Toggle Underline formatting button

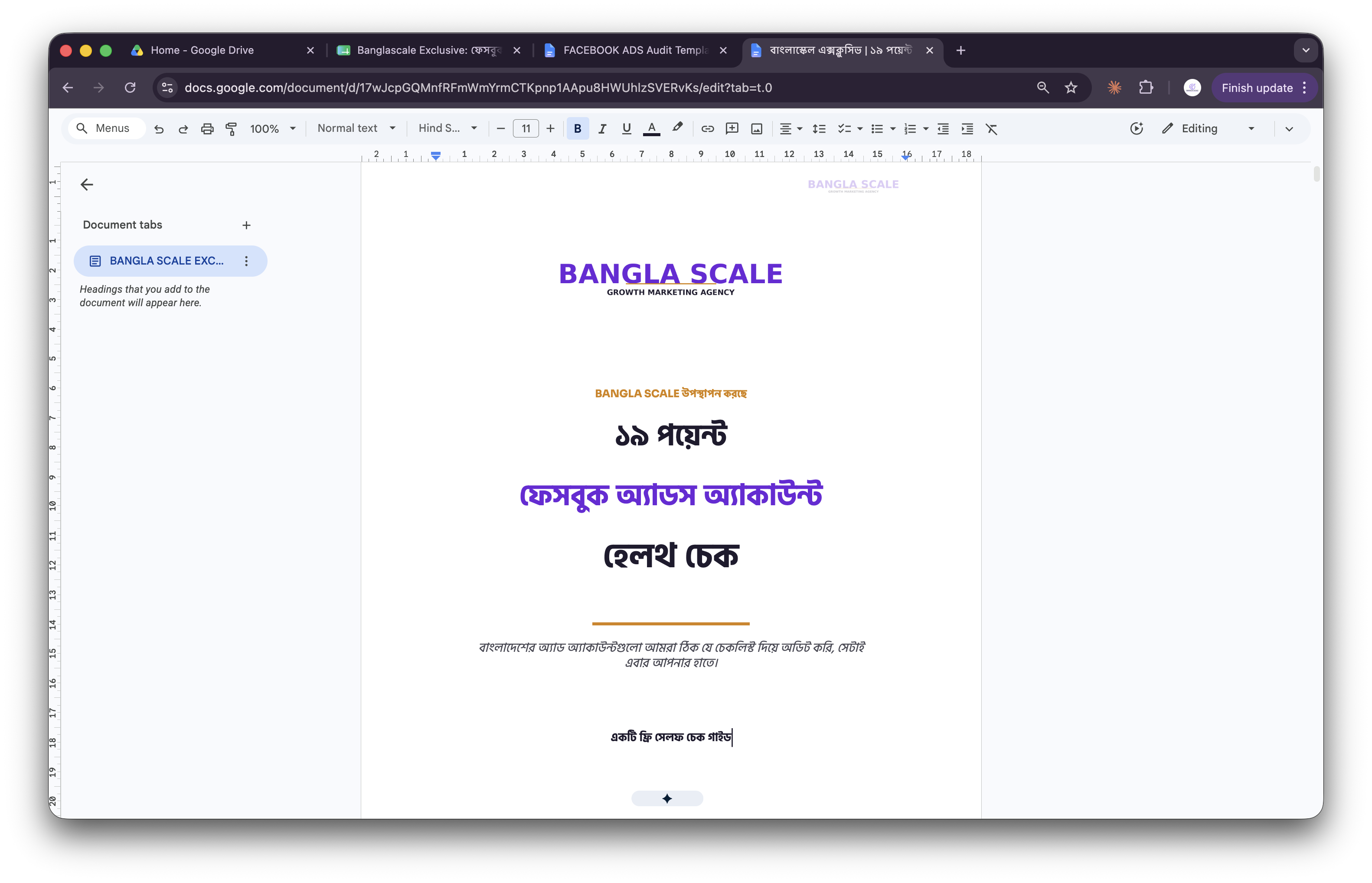626,128
